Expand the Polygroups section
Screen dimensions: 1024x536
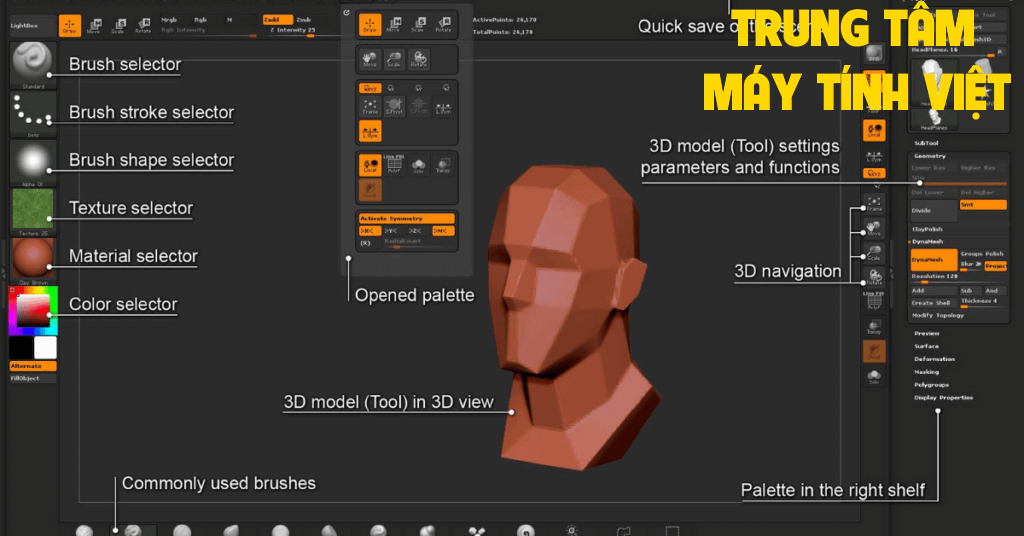pyautogui.click(x=932, y=384)
